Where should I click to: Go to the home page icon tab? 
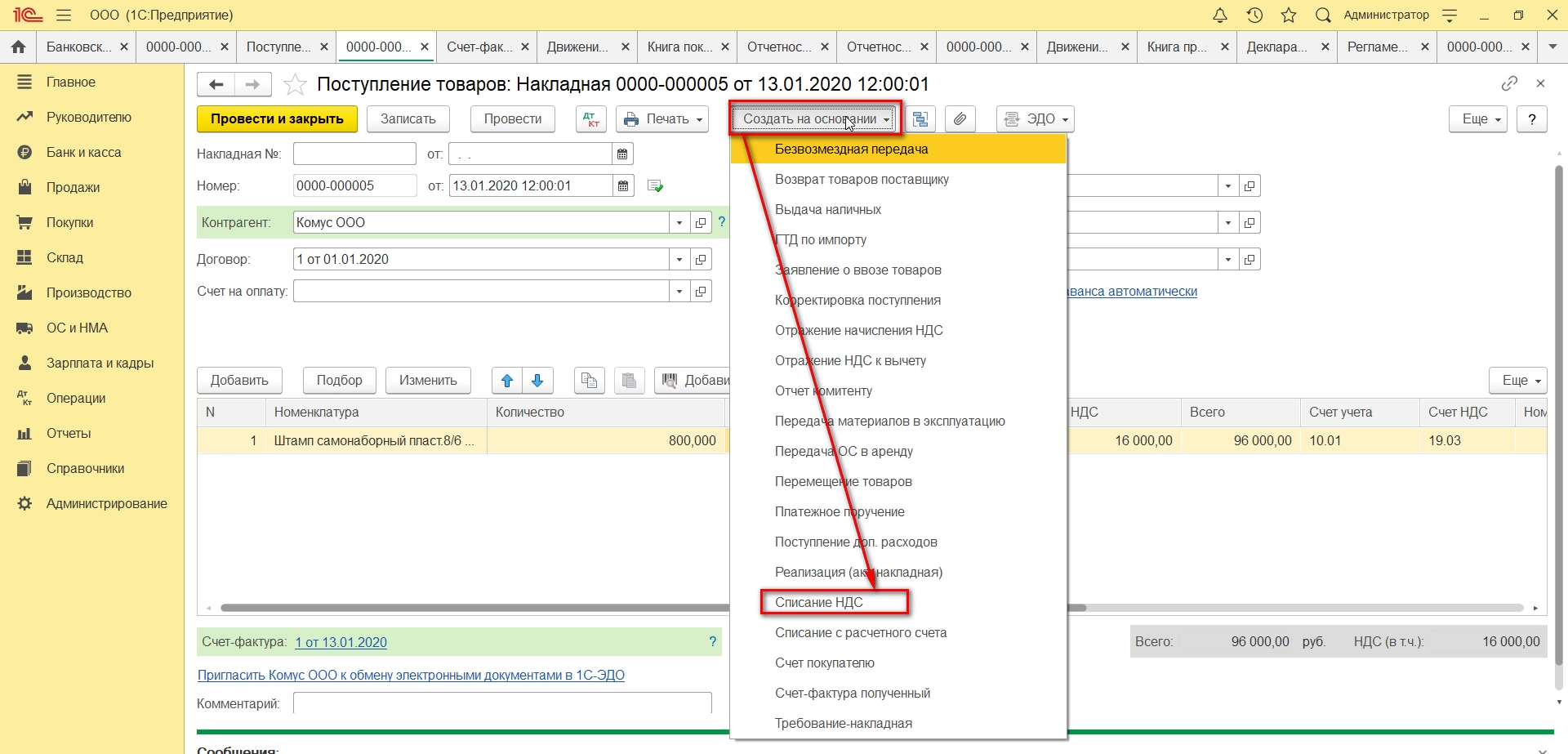[18, 47]
